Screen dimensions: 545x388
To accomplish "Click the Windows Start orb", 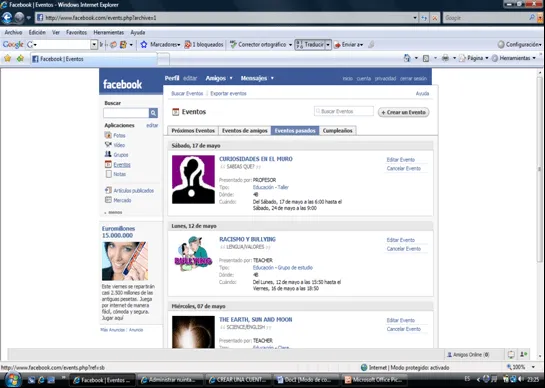I will (x=13, y=380).
